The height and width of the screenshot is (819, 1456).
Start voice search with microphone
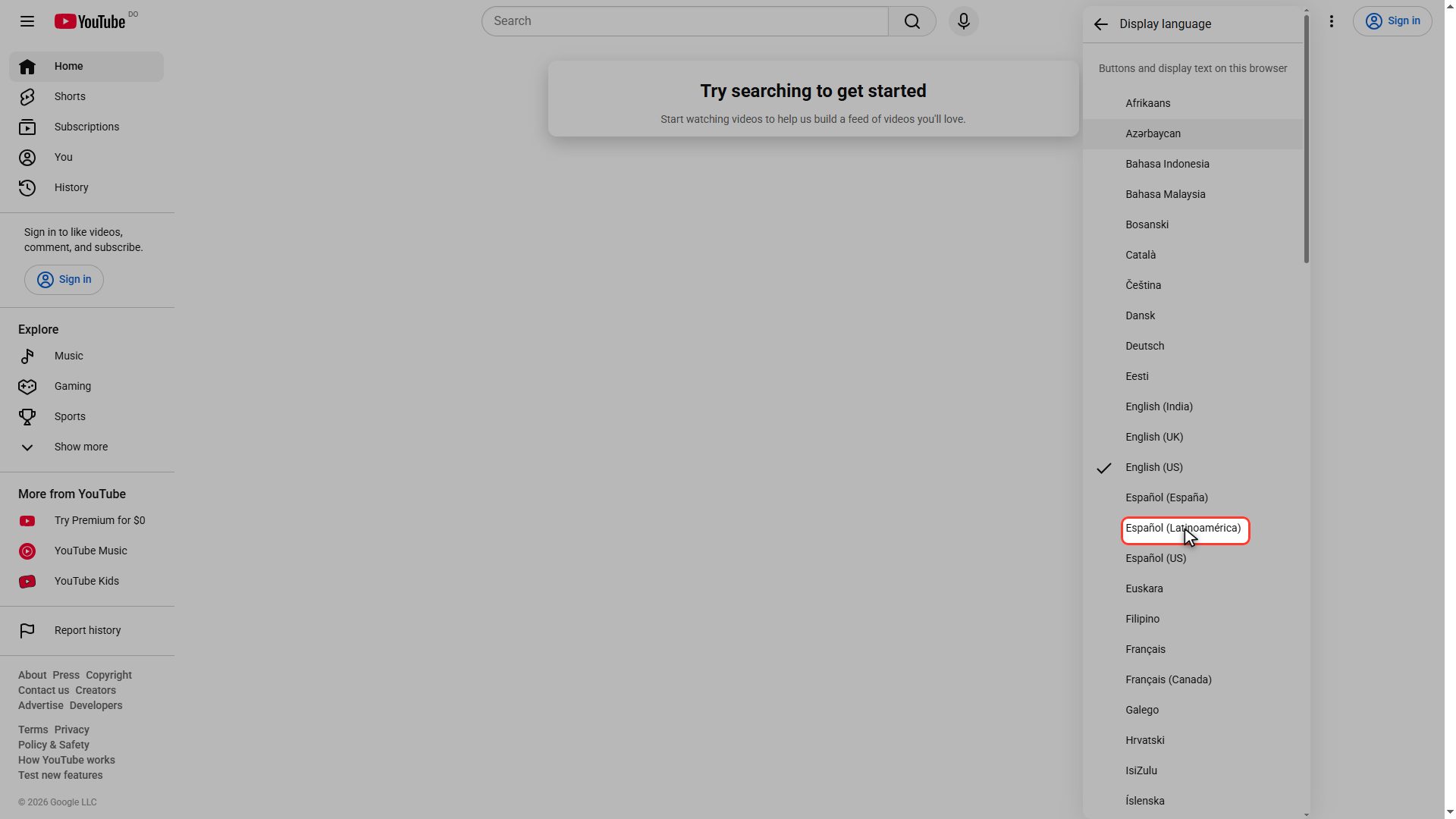[964, 21]
